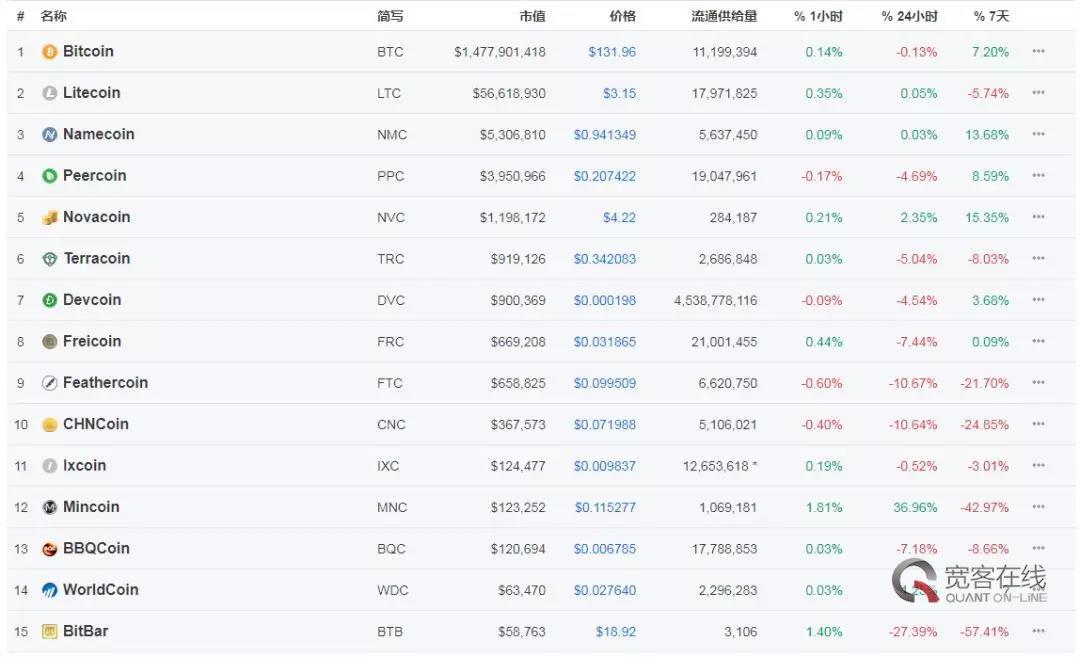The image size is (1080, 657).
Task: Open the more options menu for Terracoin
Action: (x=1039, y=258)
